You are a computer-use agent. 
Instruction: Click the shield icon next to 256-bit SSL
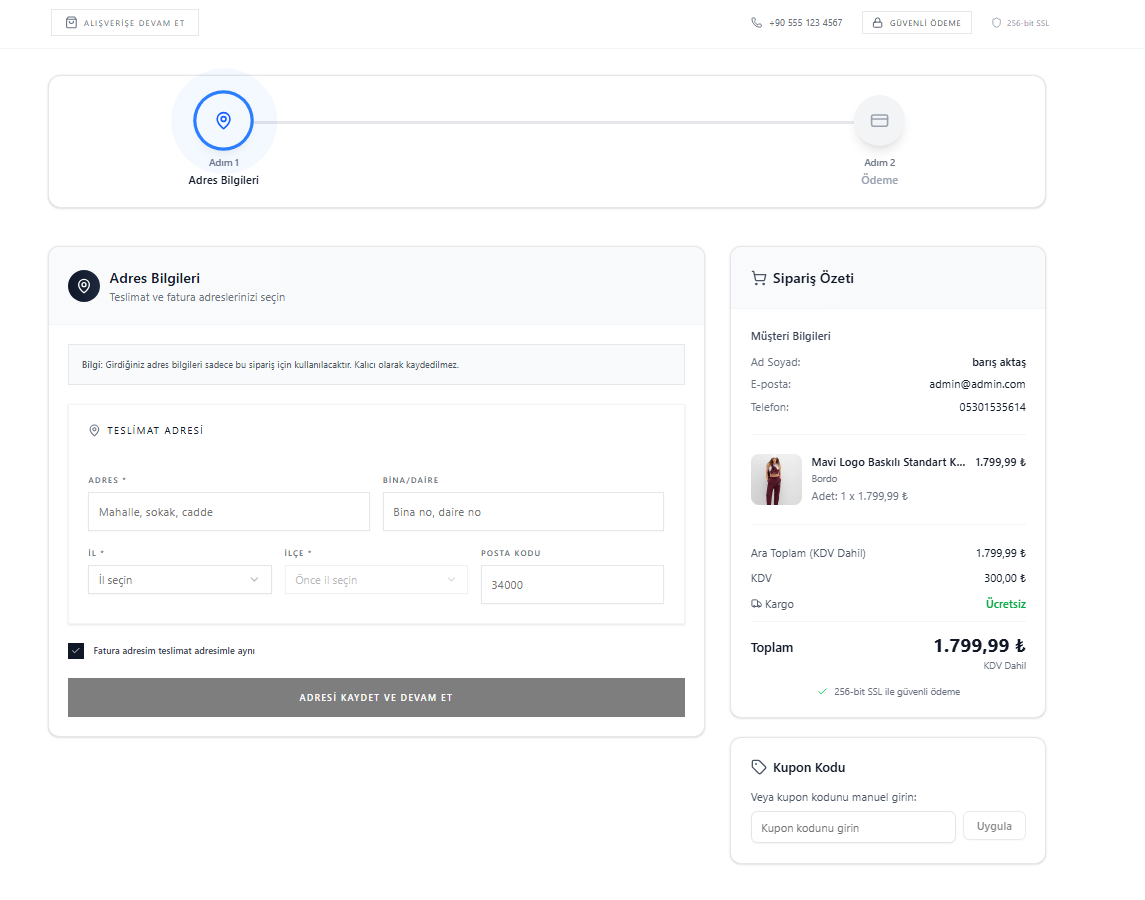coord(996,22)
